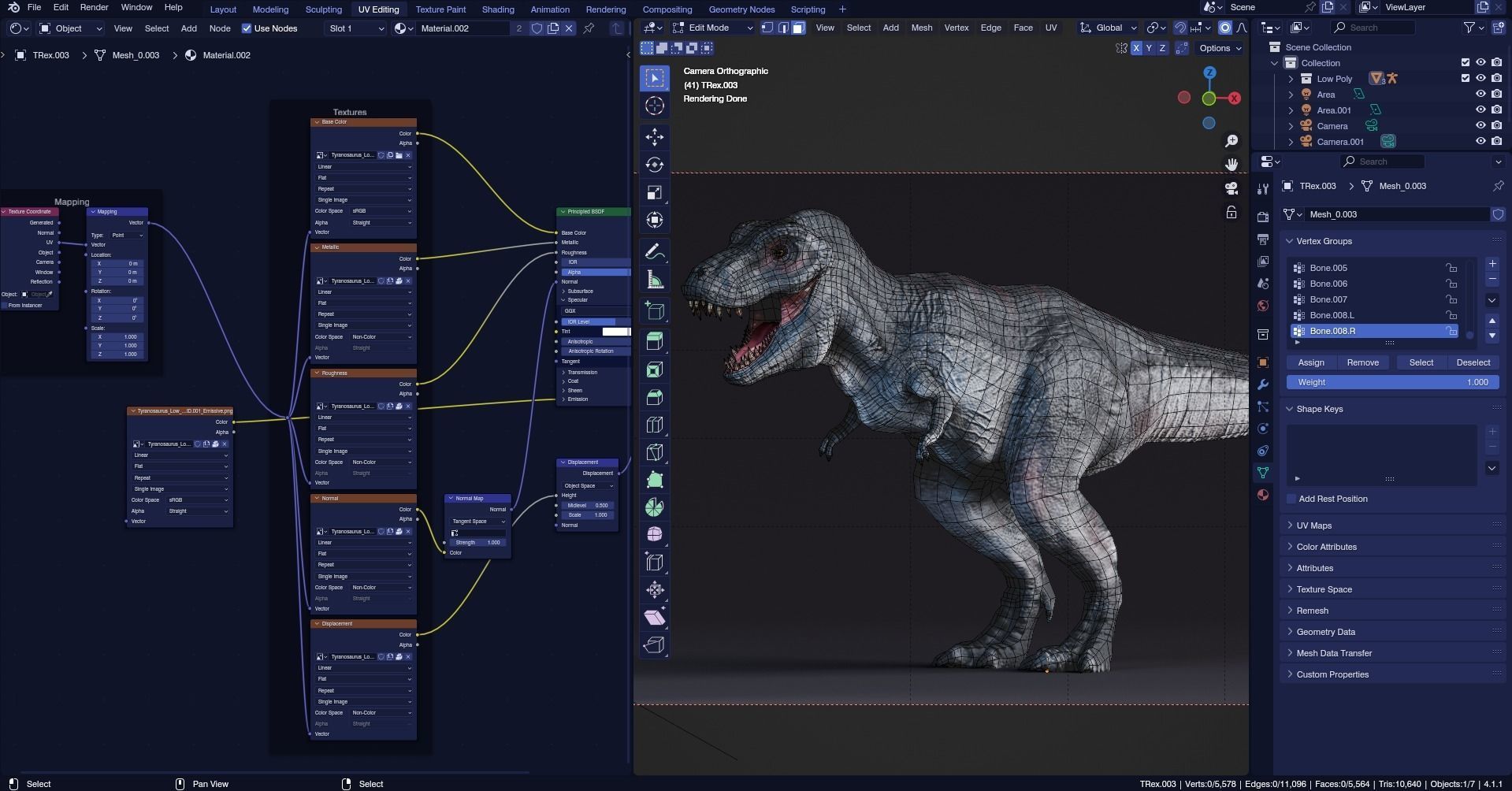Click the Assign button

(x=1311, y=362)
